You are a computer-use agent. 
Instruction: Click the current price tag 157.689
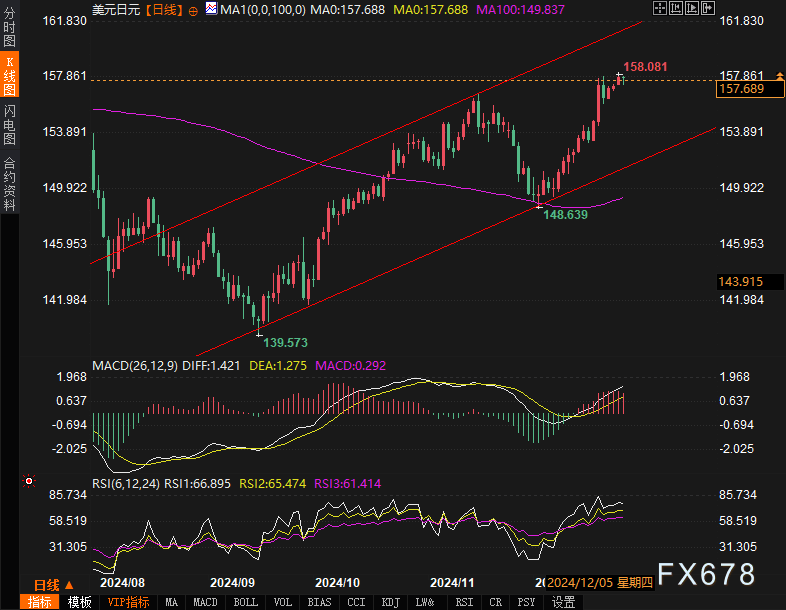pos(749,89)
